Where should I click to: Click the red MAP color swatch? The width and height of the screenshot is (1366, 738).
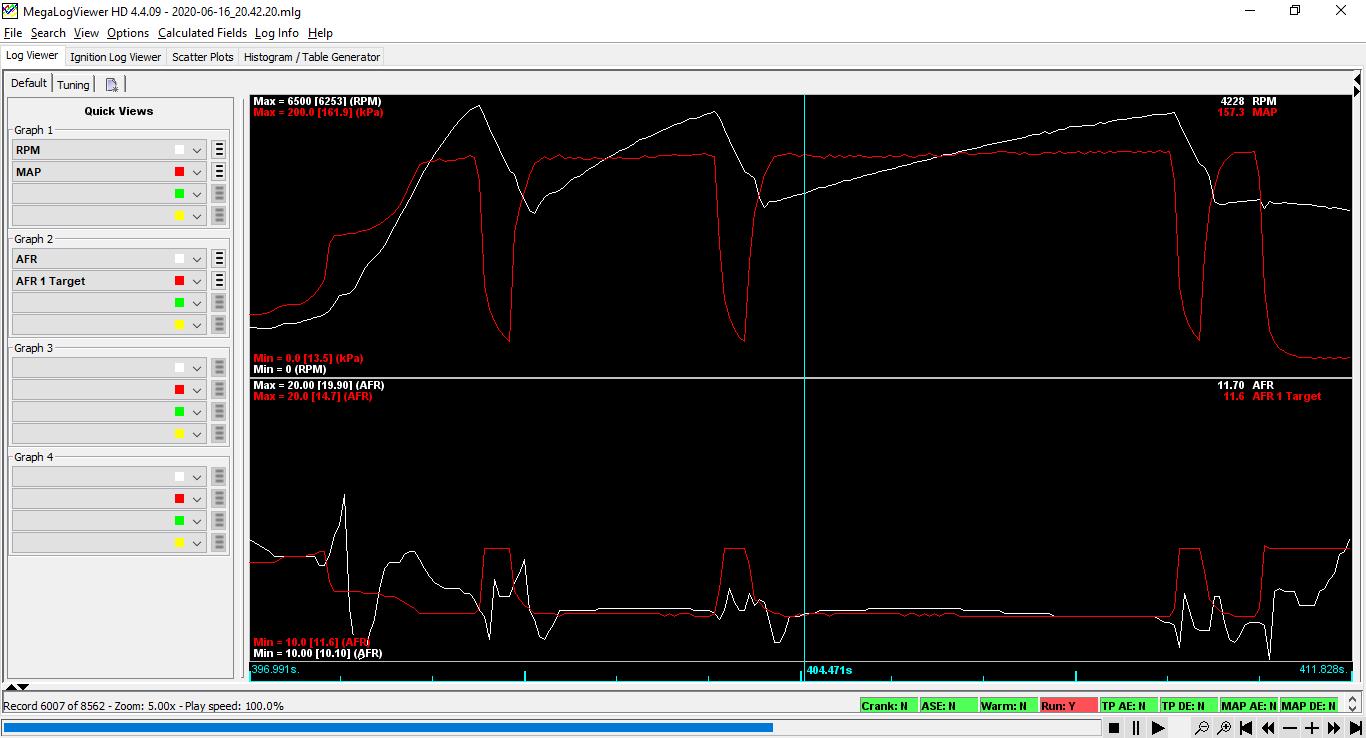(179, 172)
